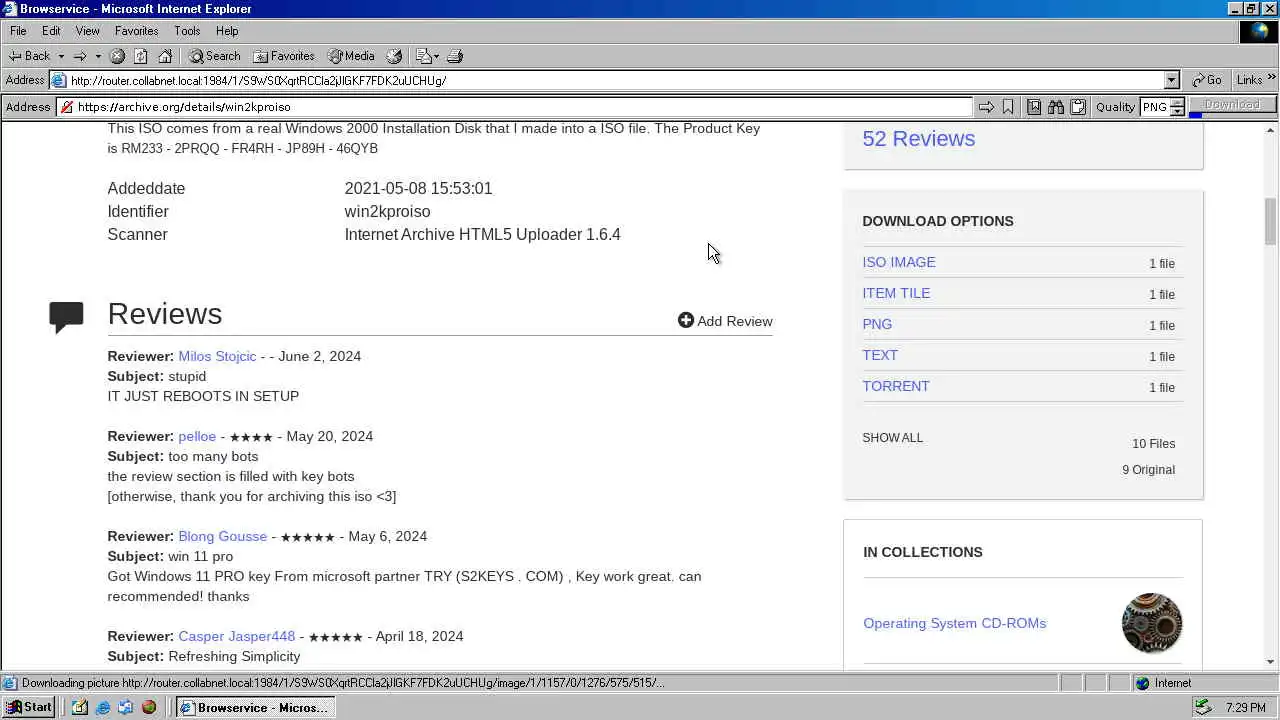Open the Help menu
The image size is (1280, 720).
(x=227, y=31)
